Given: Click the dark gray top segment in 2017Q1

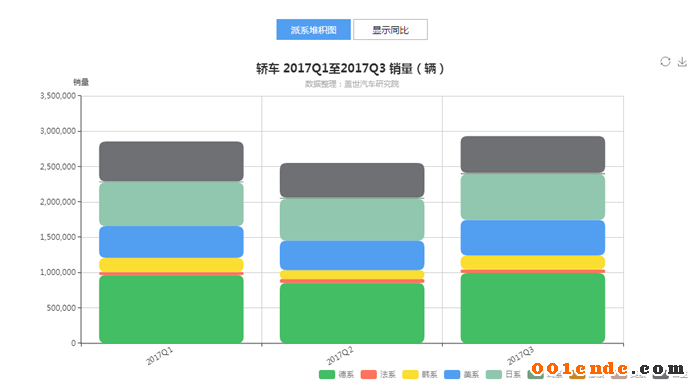Looking at the screenshot, I should [x=171, y=162].
